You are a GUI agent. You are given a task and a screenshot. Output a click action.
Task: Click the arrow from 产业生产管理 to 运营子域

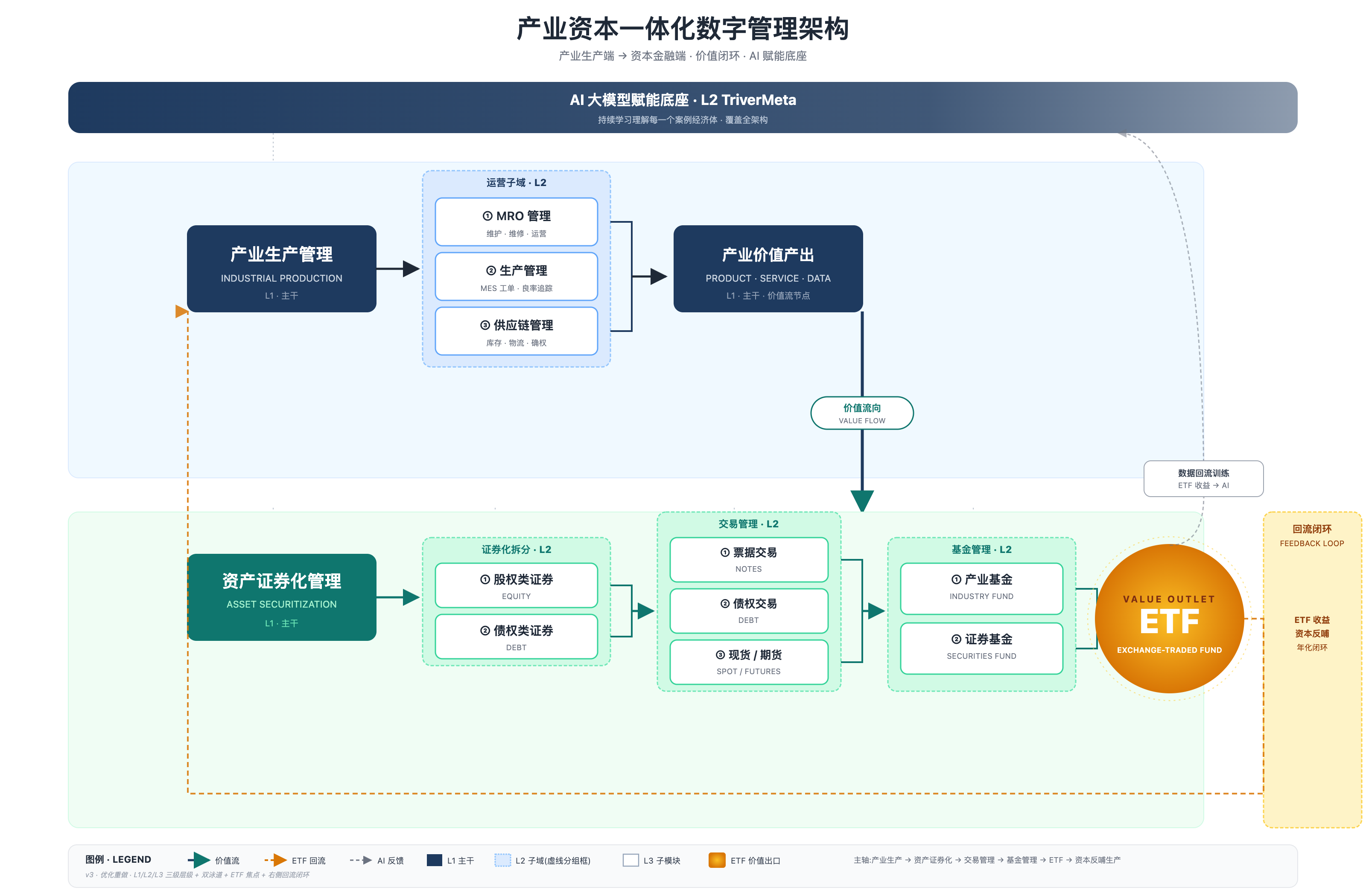click(398, 268)
